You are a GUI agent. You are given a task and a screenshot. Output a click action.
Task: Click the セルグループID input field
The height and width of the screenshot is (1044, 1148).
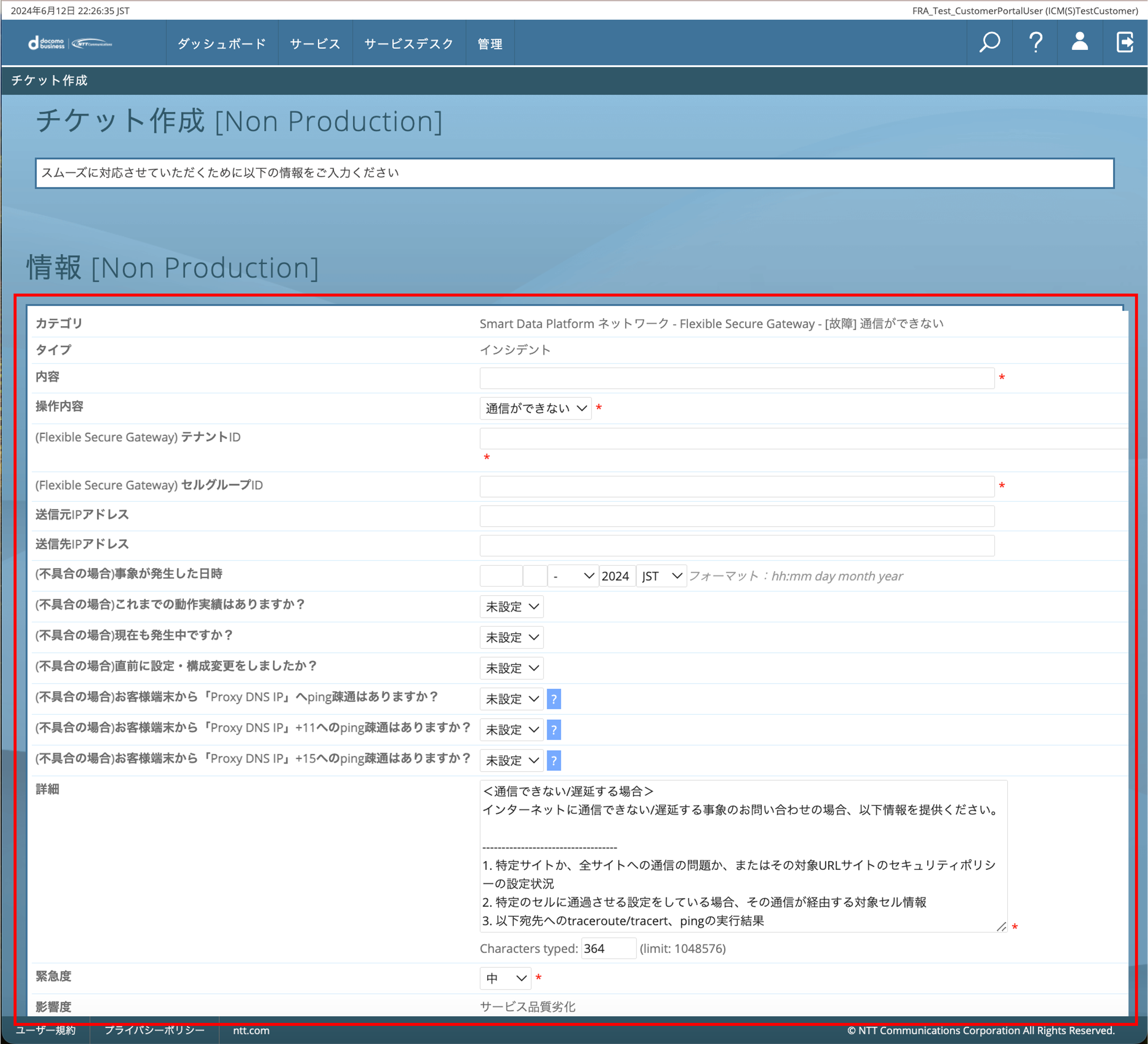(737, 486)
